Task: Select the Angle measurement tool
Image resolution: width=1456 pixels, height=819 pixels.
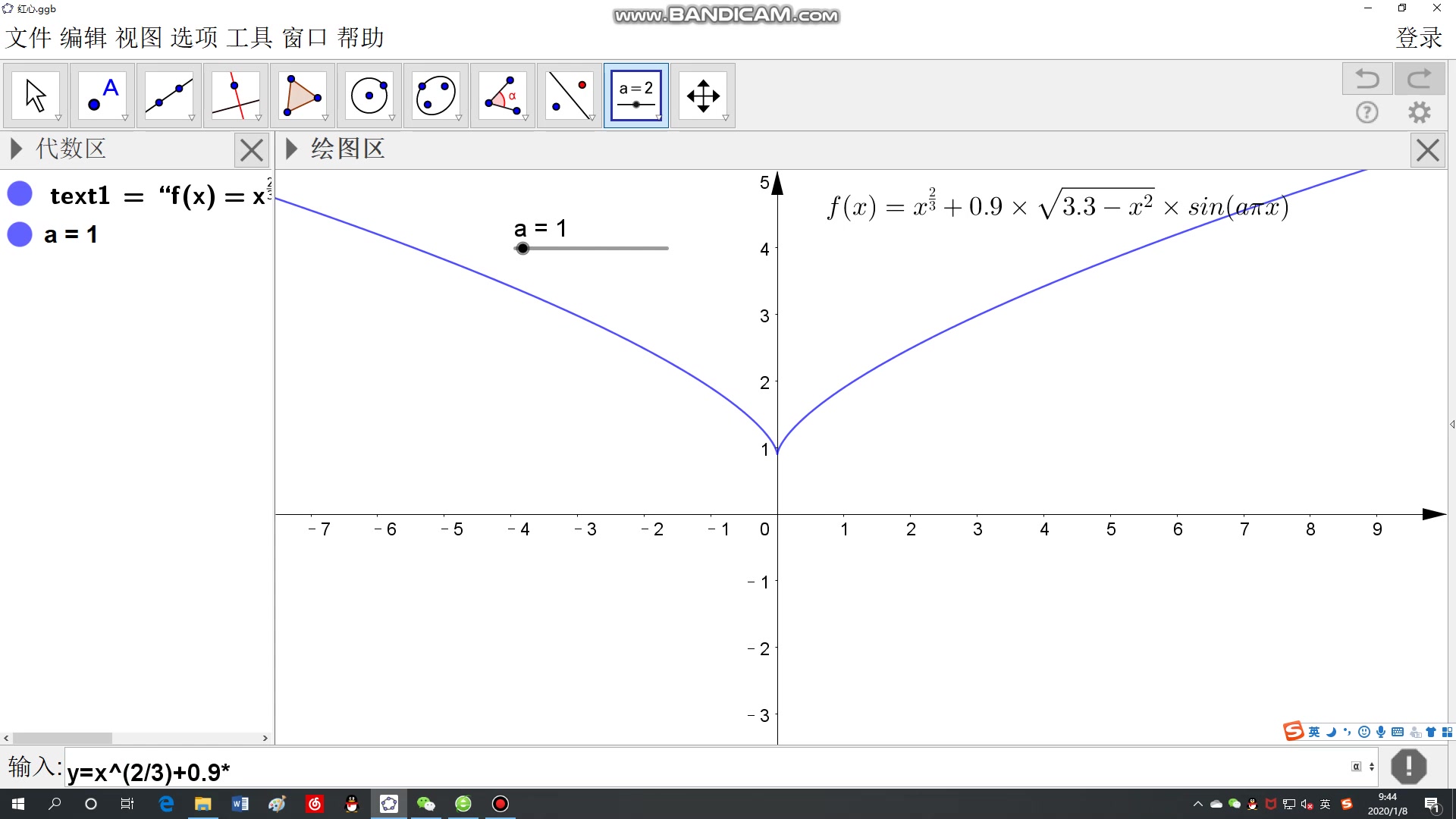Action: [503, 96]
